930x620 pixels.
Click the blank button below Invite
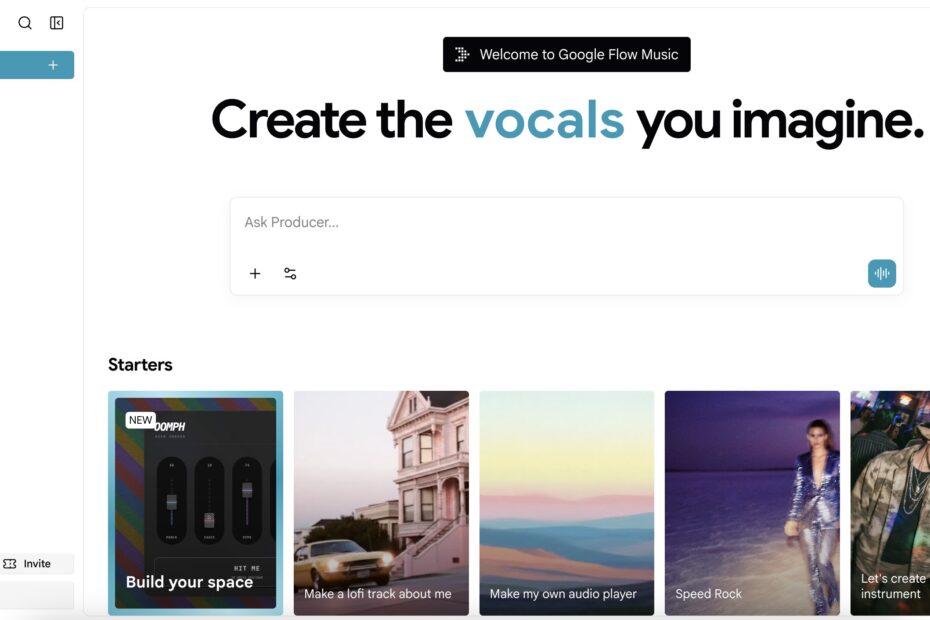37,595
